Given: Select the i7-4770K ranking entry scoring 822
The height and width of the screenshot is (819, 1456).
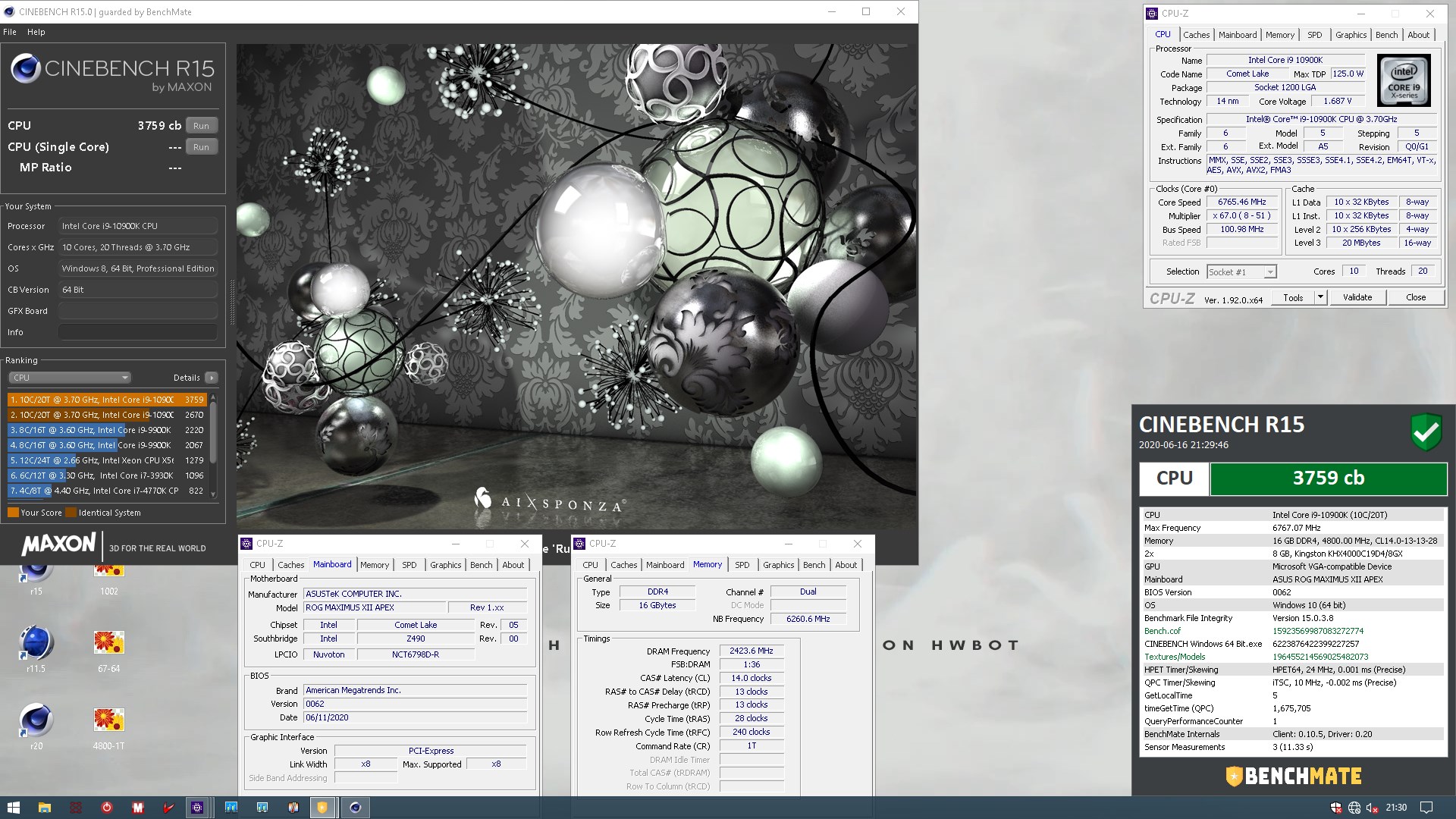Looking at the screenshot, I should [107, 491].
